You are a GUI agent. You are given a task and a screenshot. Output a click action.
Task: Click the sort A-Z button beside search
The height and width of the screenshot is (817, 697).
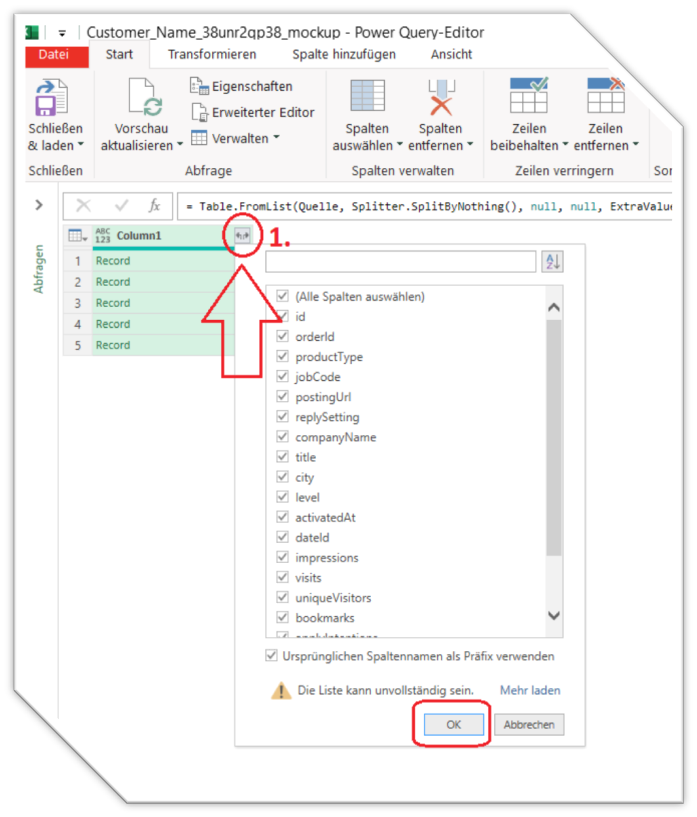[552, 262]
